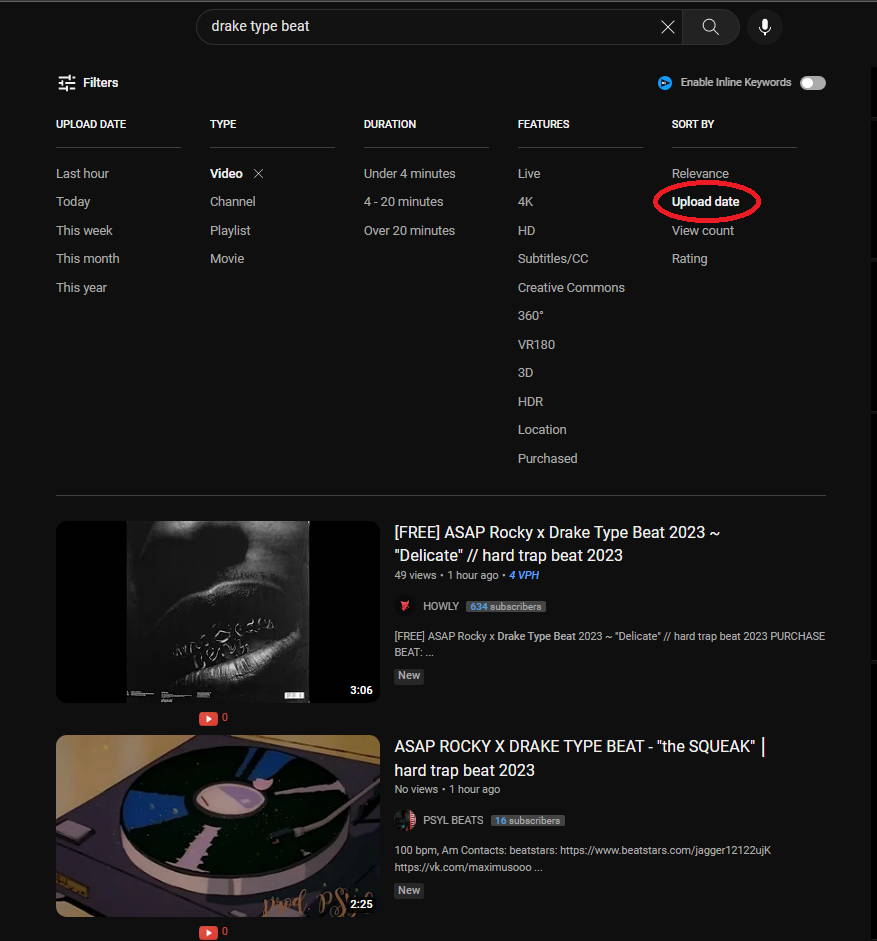Enable the HDR feature filter

[x=530, y=401]
